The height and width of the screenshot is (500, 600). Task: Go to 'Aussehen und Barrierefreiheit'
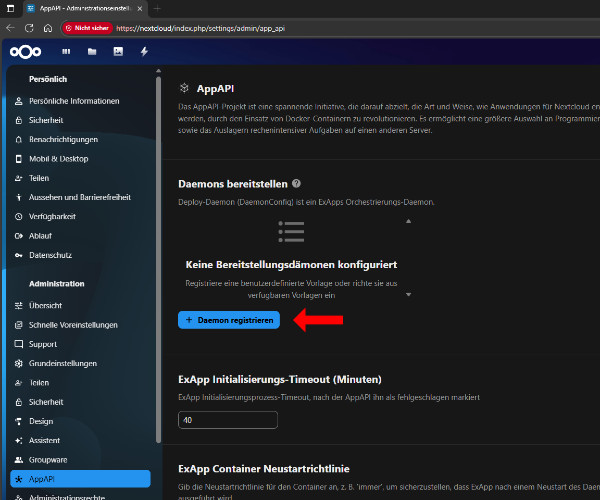click(80, 197)
